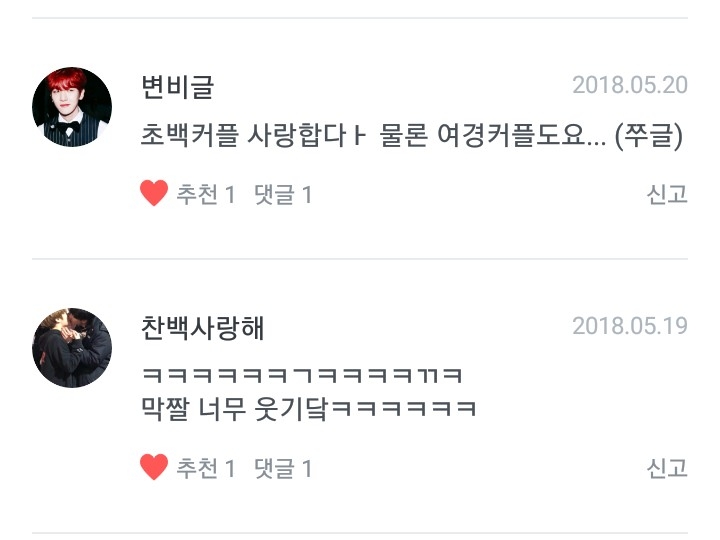This screenshot has height=540, width=720.
Task: Select the text 초백커플 사랑합다ㅏ
Action: coord(253,135)
